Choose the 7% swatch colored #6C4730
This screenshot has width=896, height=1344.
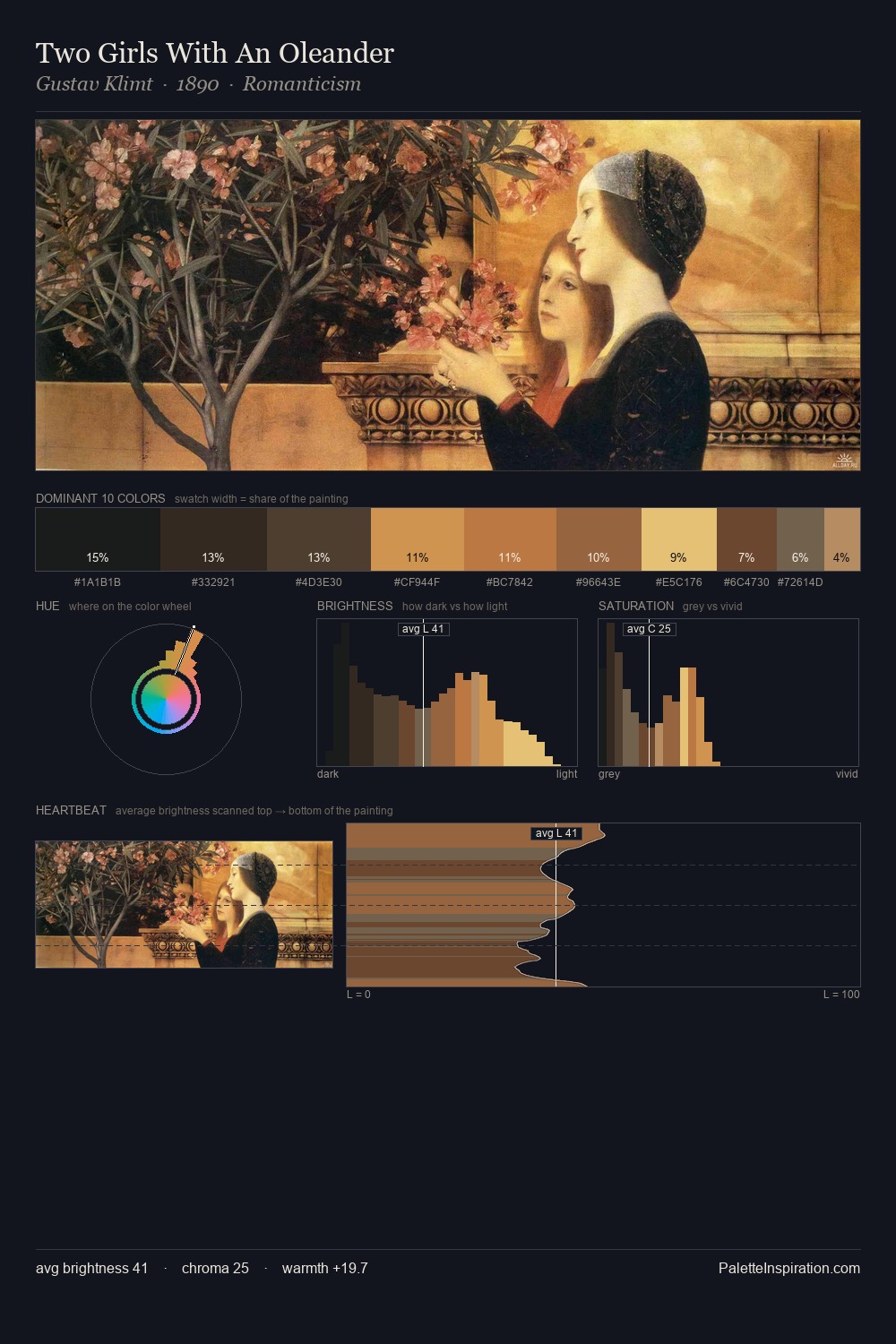(746, 539)
